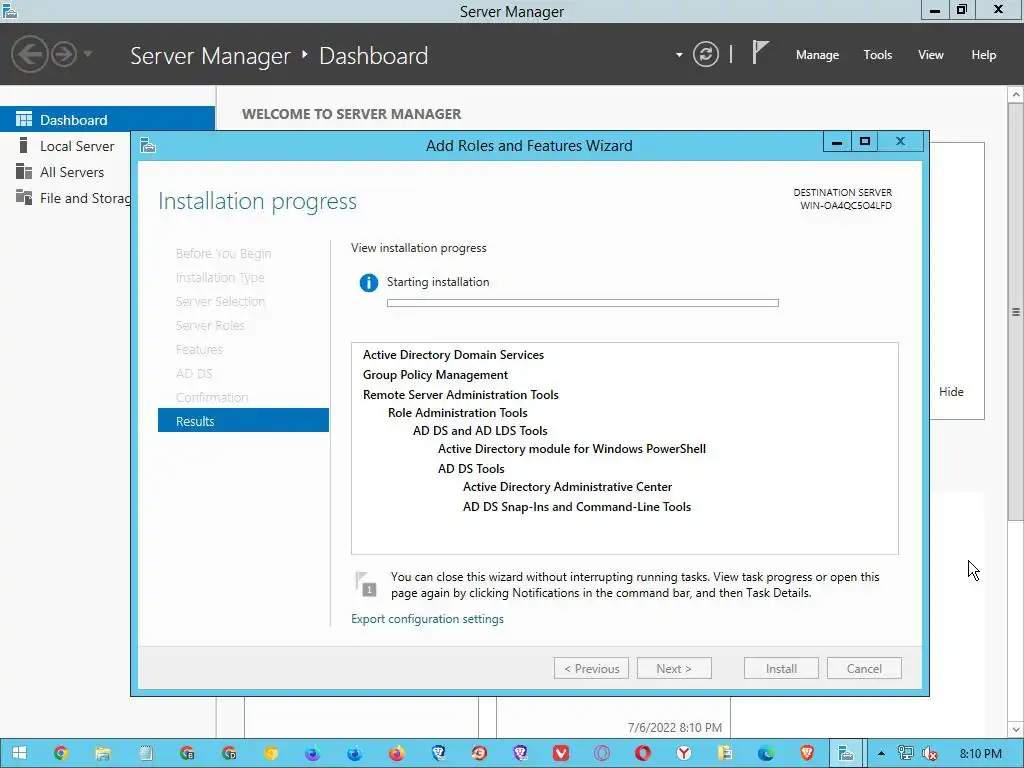The height and width of the screenshot is (768, 1024).
Task: Select Group Policy Management in results list
Action: click(435, 374)
